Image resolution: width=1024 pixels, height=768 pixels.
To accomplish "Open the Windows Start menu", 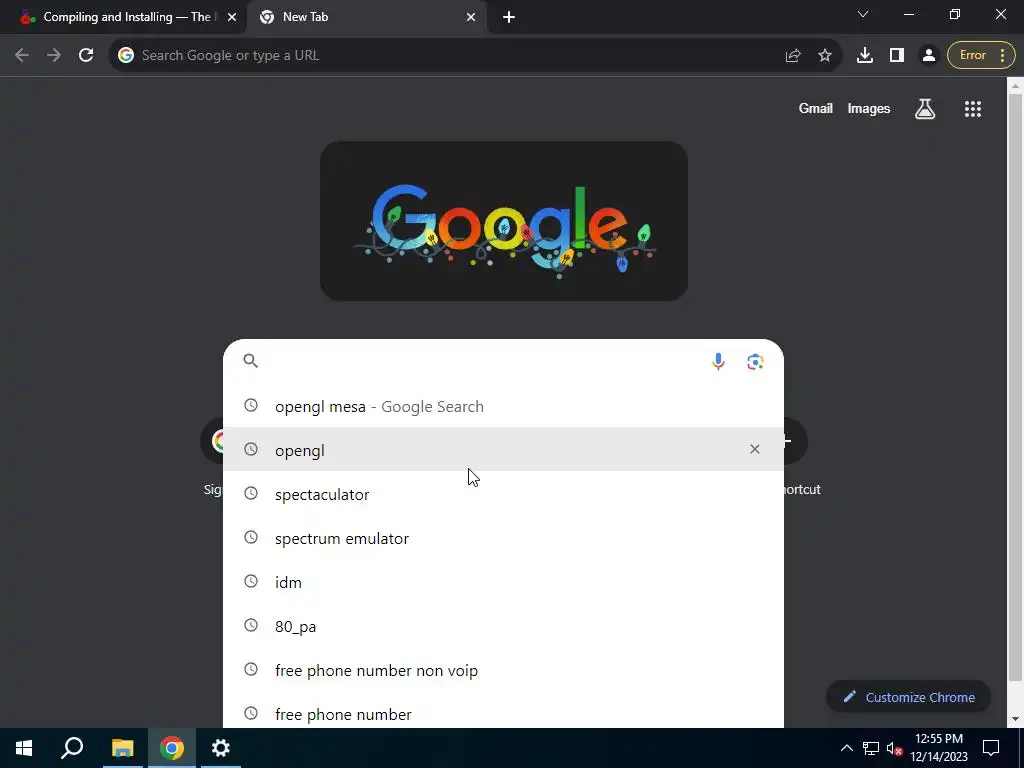I will coord(24,748).
